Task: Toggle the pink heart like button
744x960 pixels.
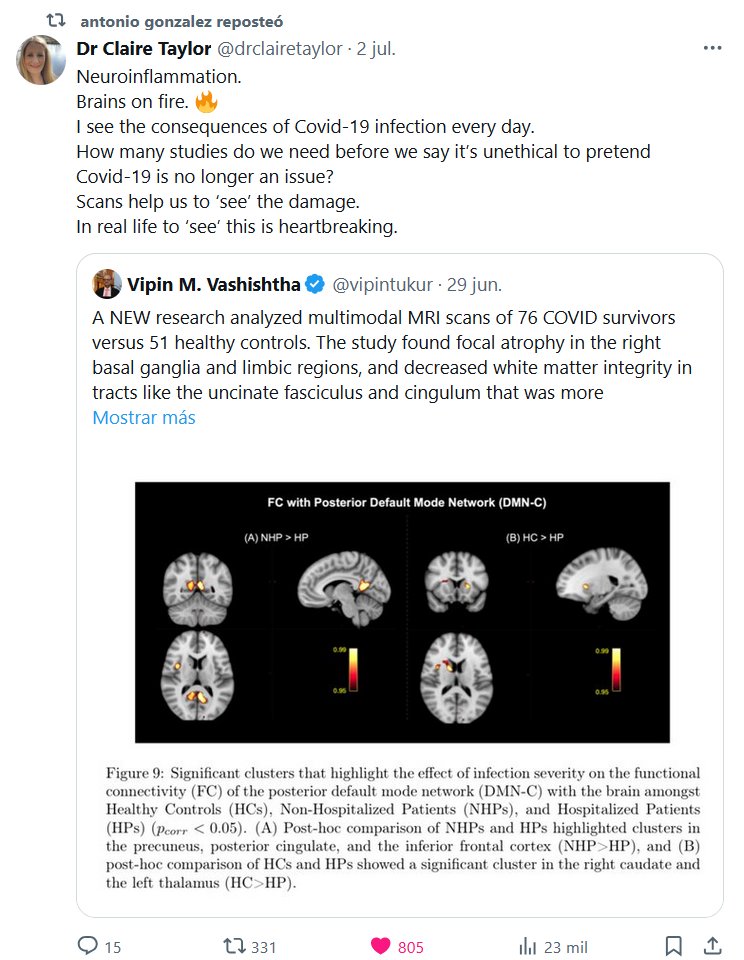Action: [x=380, y=946]
